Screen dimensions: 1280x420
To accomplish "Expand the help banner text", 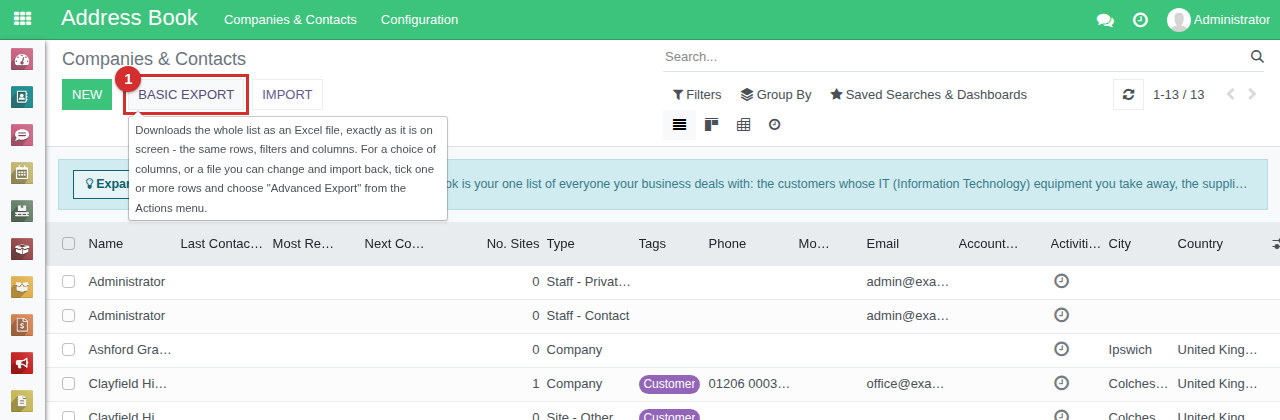I will (x=102, y=184).
